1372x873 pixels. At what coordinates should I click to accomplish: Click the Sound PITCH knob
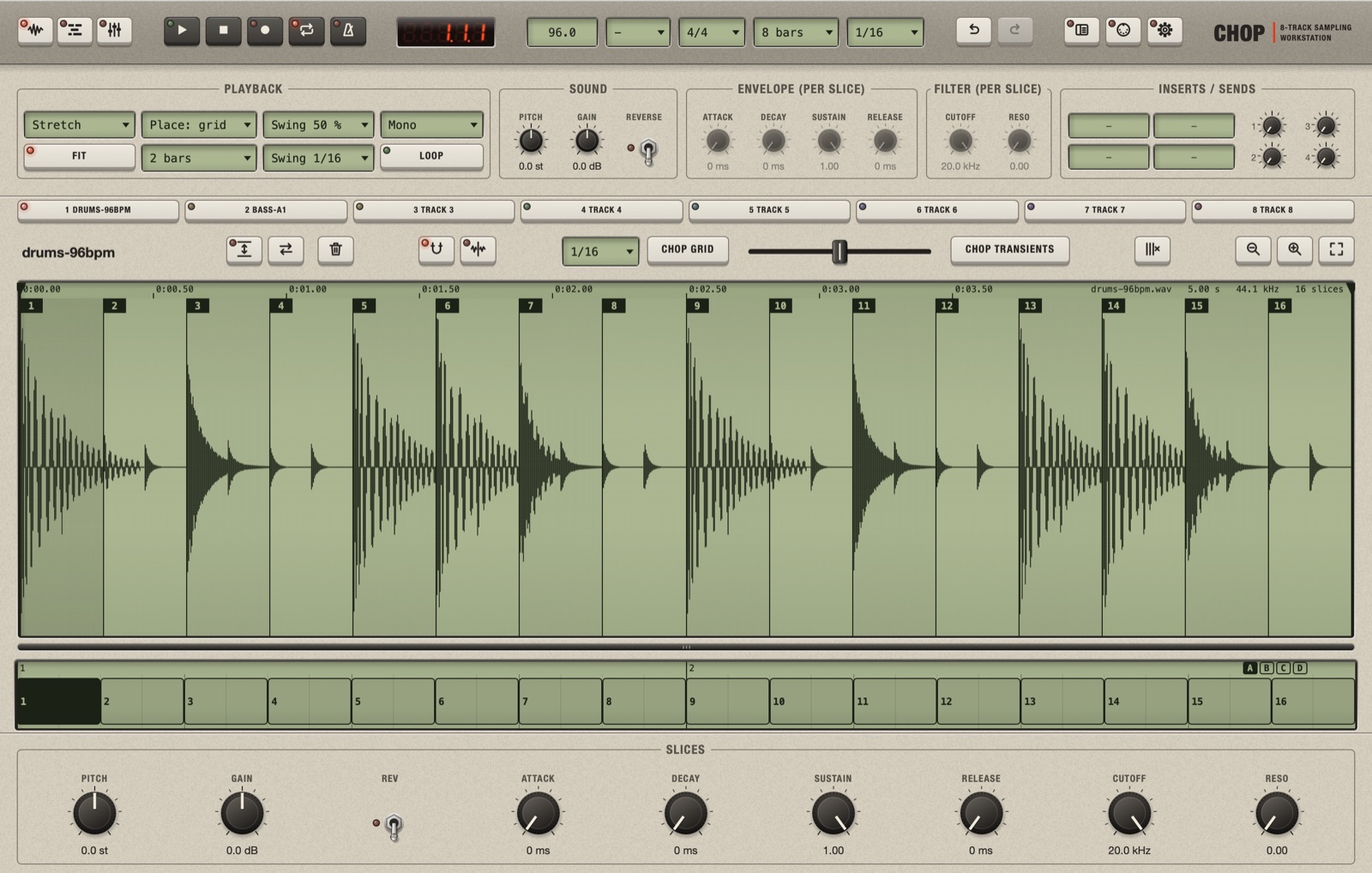[531, 140]
